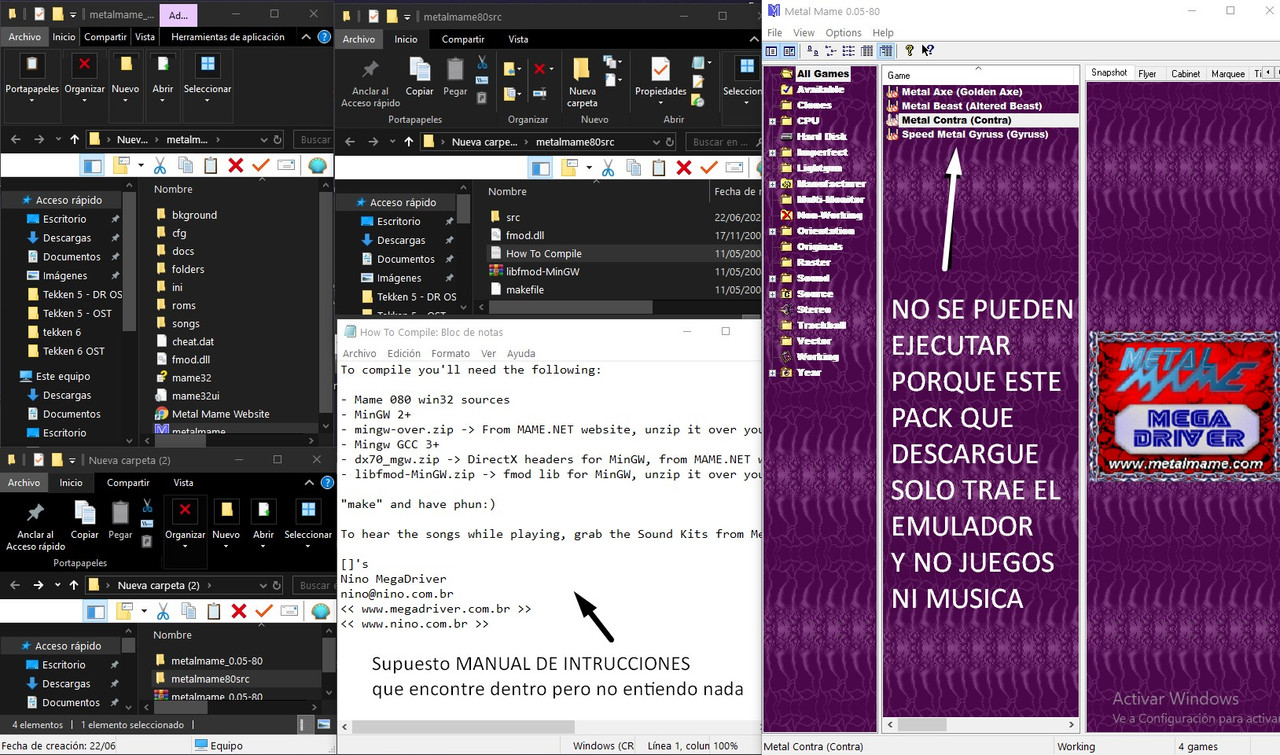Open Options menu in Metal Mame
1280x755 pixels.
[x=843, y=33]
